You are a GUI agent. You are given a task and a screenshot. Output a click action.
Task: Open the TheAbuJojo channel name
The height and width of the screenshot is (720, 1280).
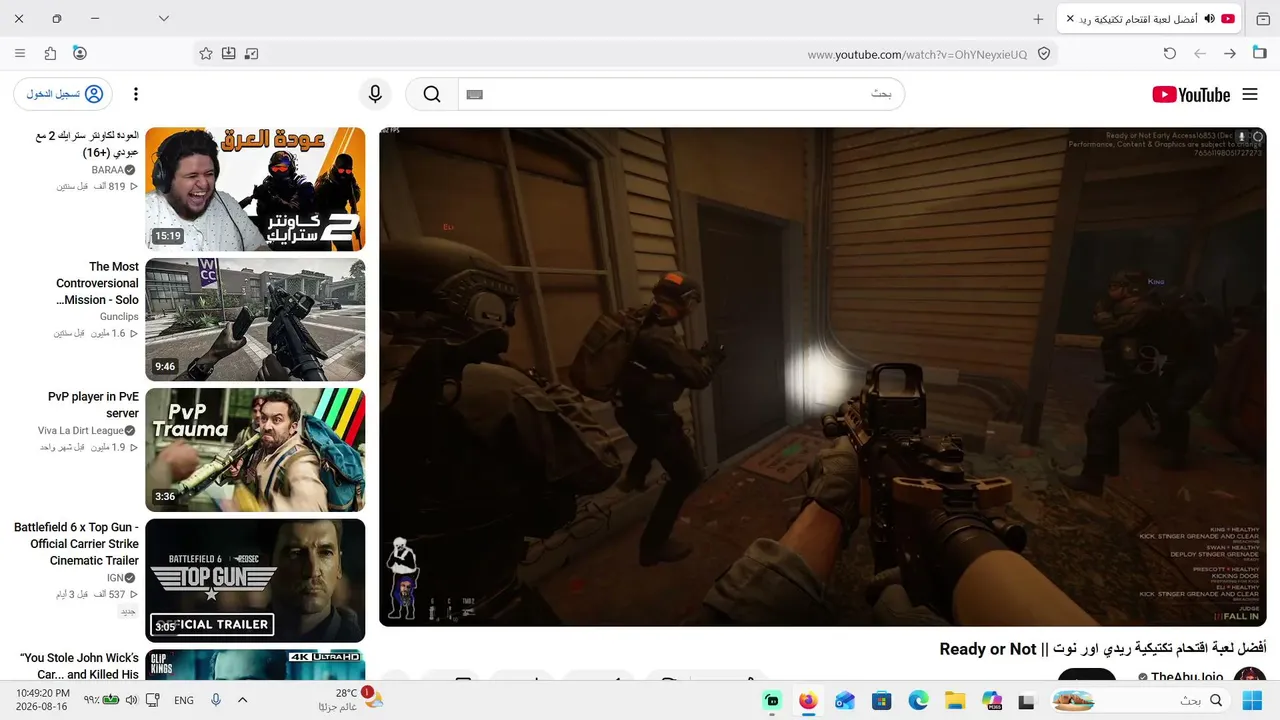pyautogui.click(x=1187, y=677)
